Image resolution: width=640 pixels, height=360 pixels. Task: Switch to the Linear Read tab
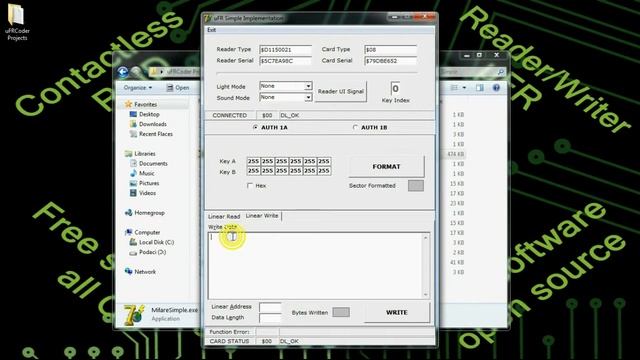pyautogui.click(x=224, y=216)
